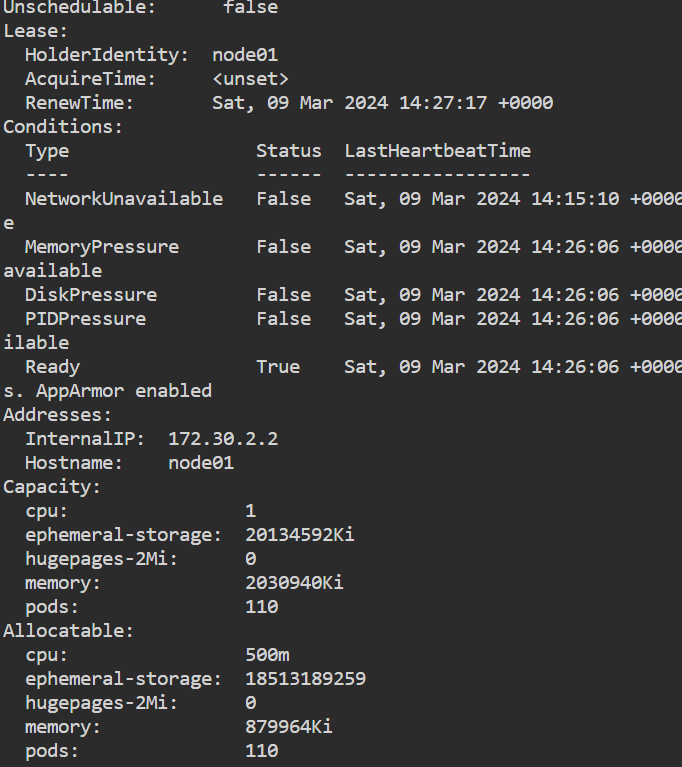Click the NetworkUnavailable condition type
This screenshot has height=767, width=682.
[124, 199]
